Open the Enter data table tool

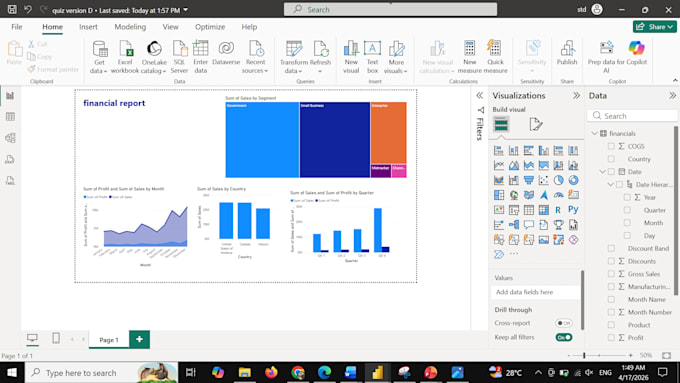click(200, 57)
